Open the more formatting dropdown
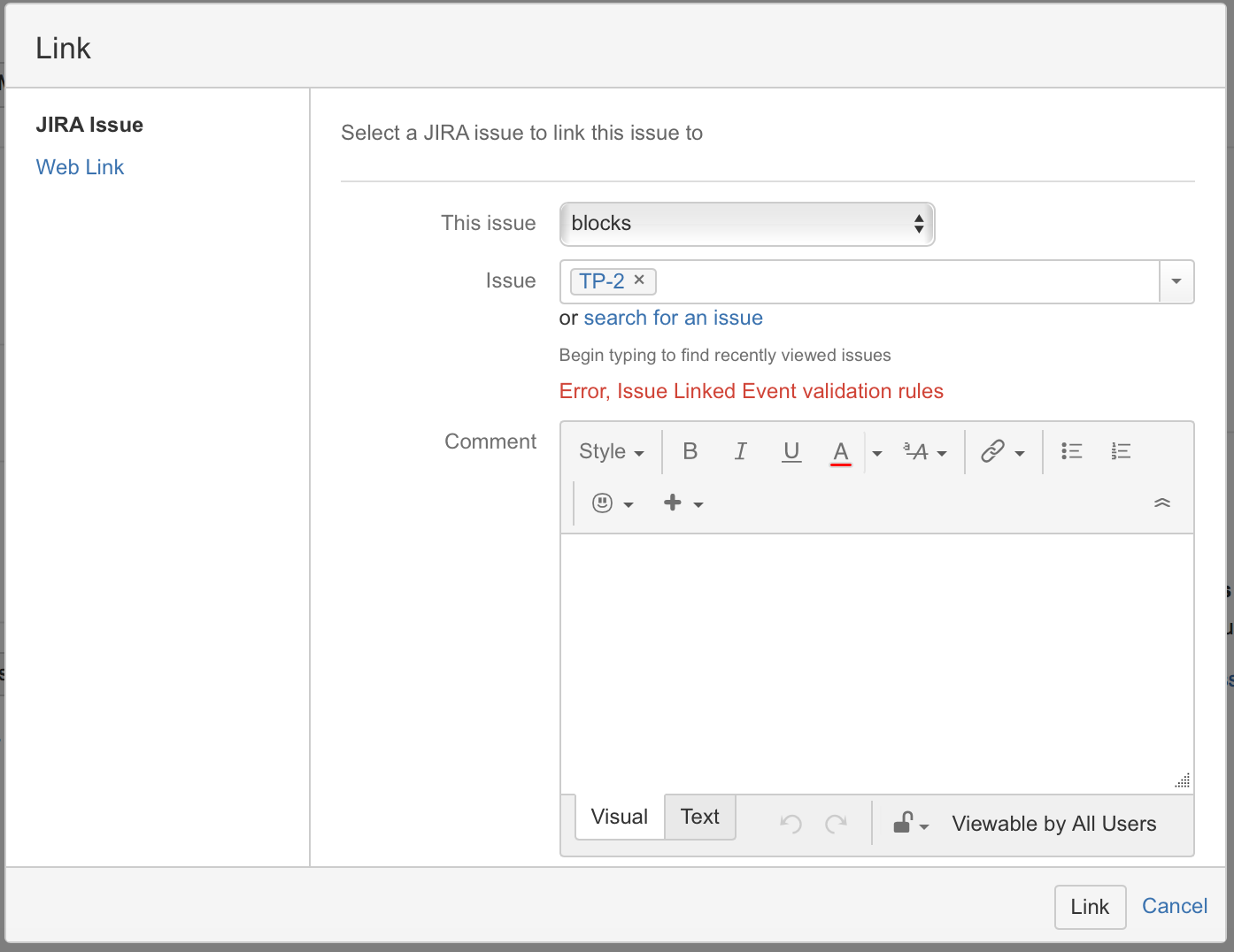1234x952 pixels. 925,452
